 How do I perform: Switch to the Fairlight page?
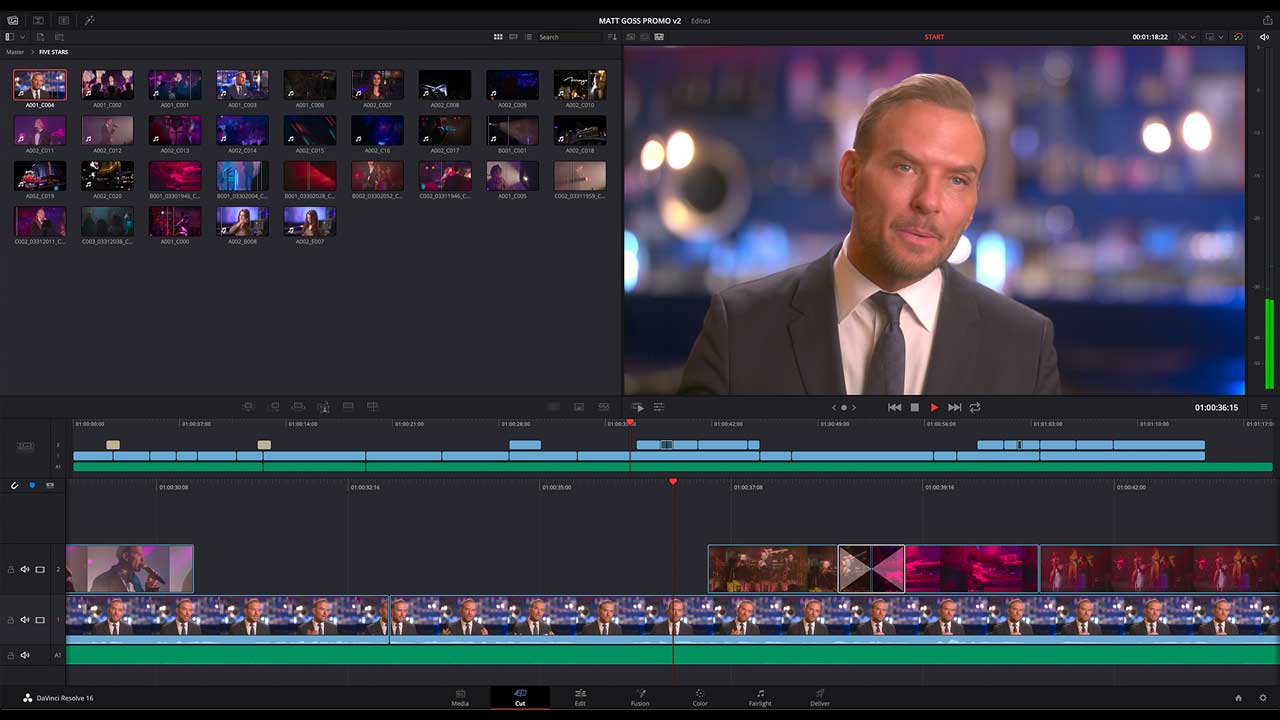760,697
